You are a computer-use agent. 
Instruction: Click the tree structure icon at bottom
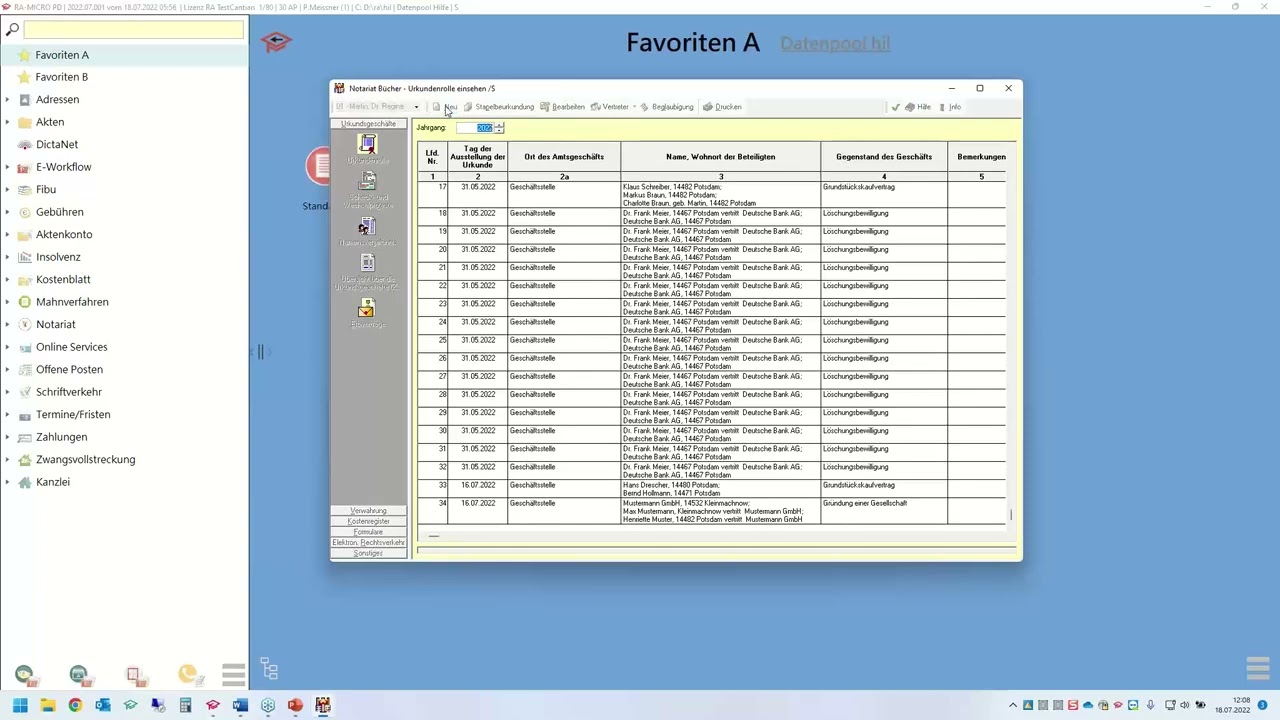point(268,669)
